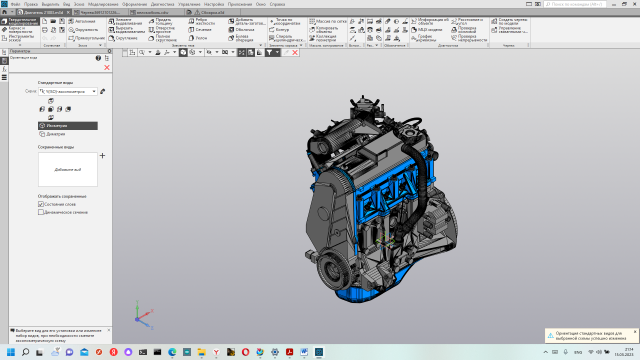
Task: Open Windows Start menu
Action: (x=11, y=352)
